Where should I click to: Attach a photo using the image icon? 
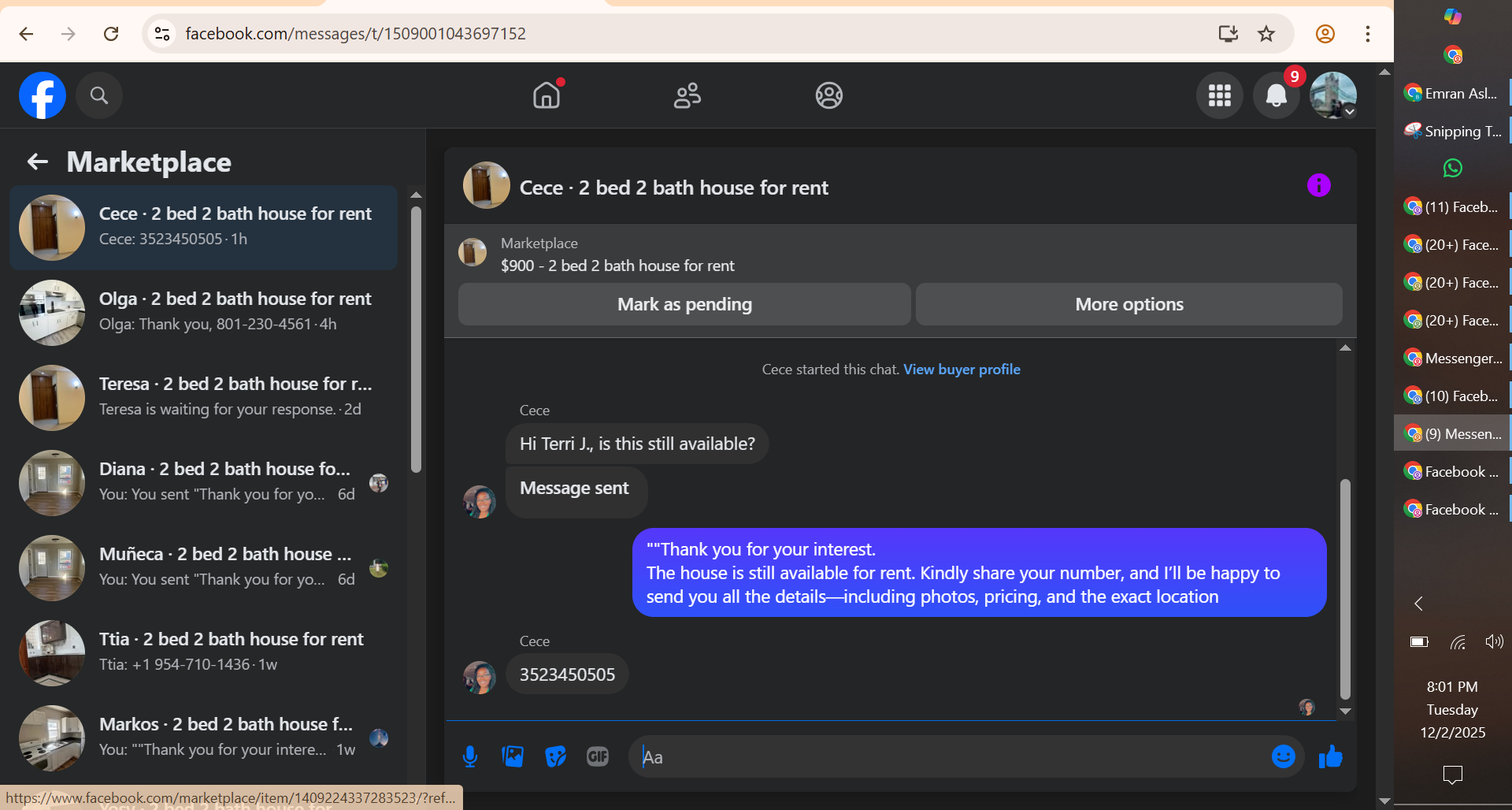point(513,756)
